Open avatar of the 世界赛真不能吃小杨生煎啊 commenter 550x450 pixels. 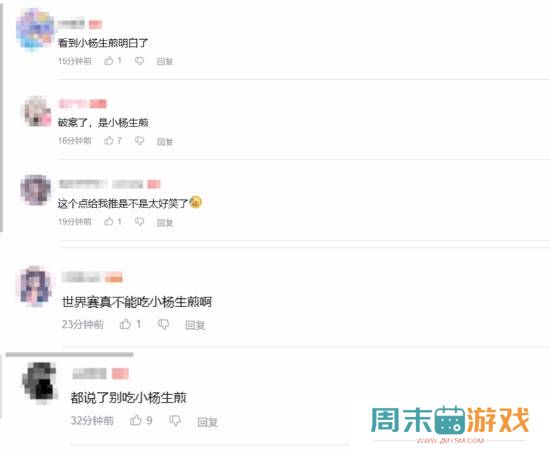pos(35,285)
